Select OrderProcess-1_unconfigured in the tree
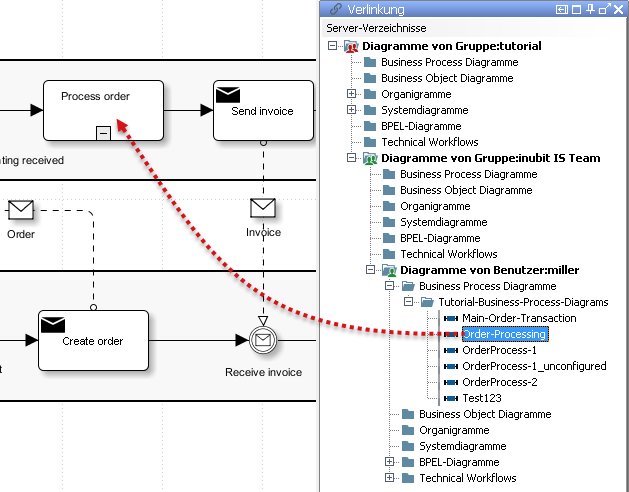629x492 pixels. click(534, 366)
